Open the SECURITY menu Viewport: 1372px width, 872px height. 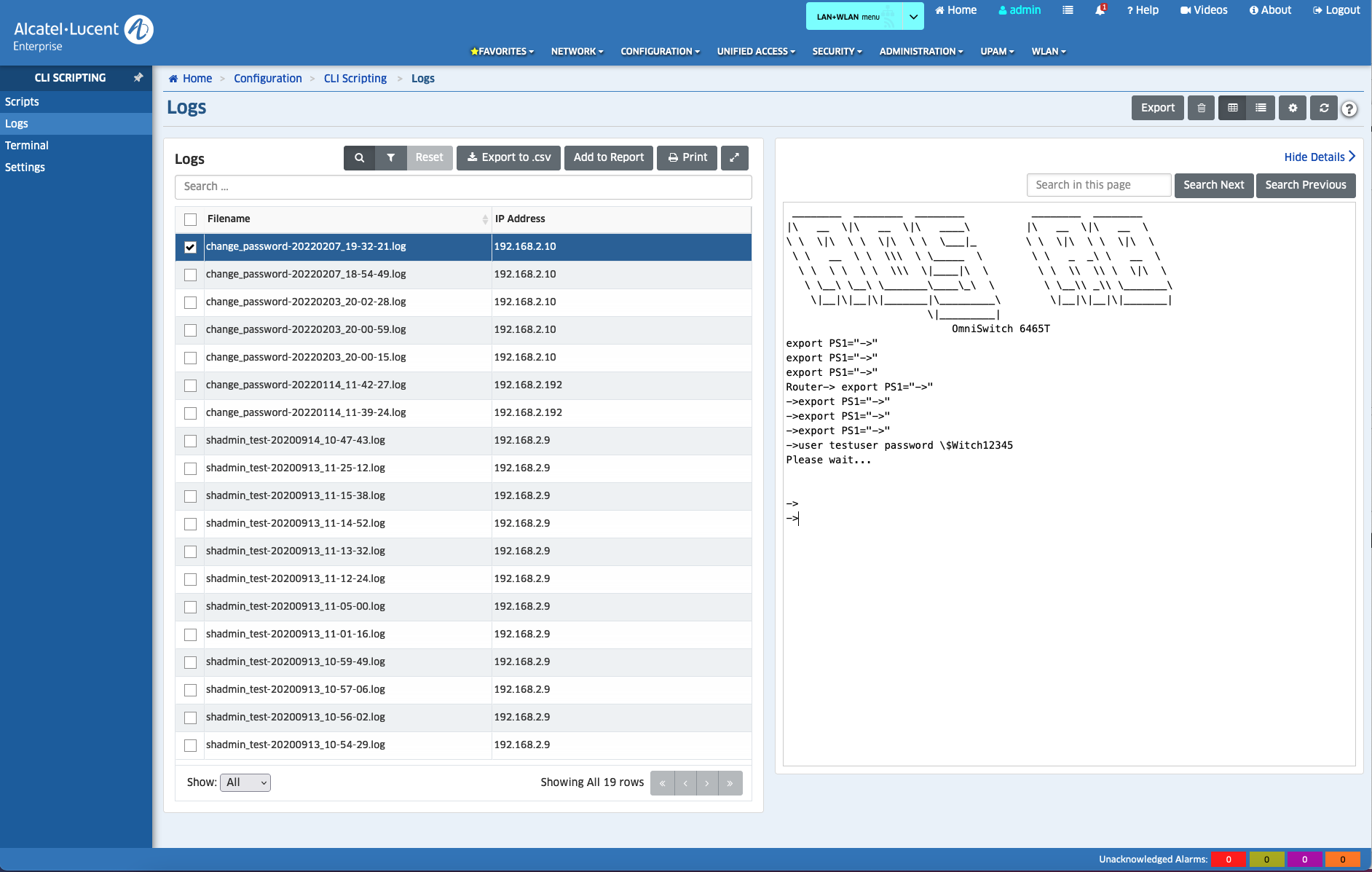(837, 51)
